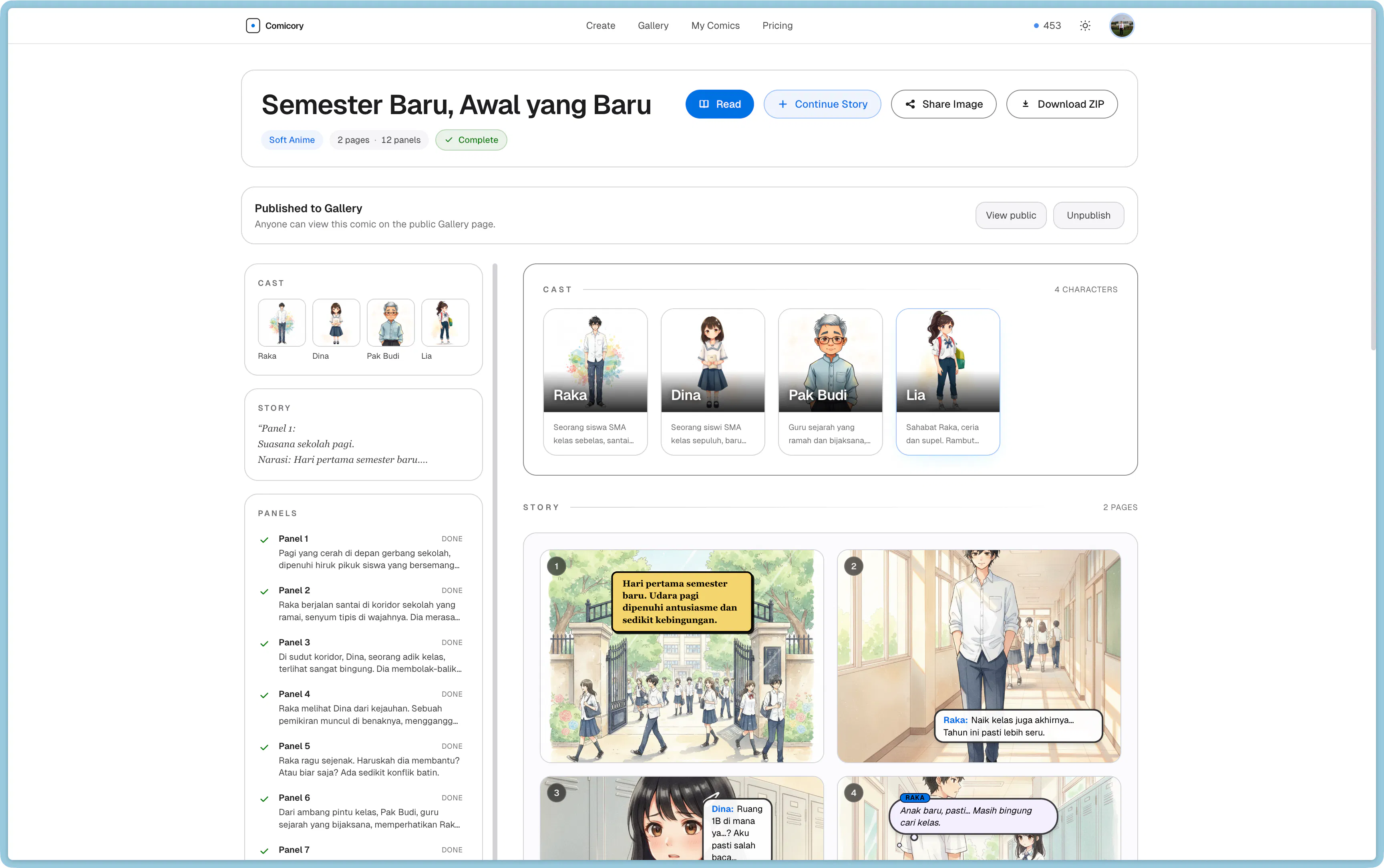Click the View public button
The image size is (1384, 868).
[x=1011, y=215]
